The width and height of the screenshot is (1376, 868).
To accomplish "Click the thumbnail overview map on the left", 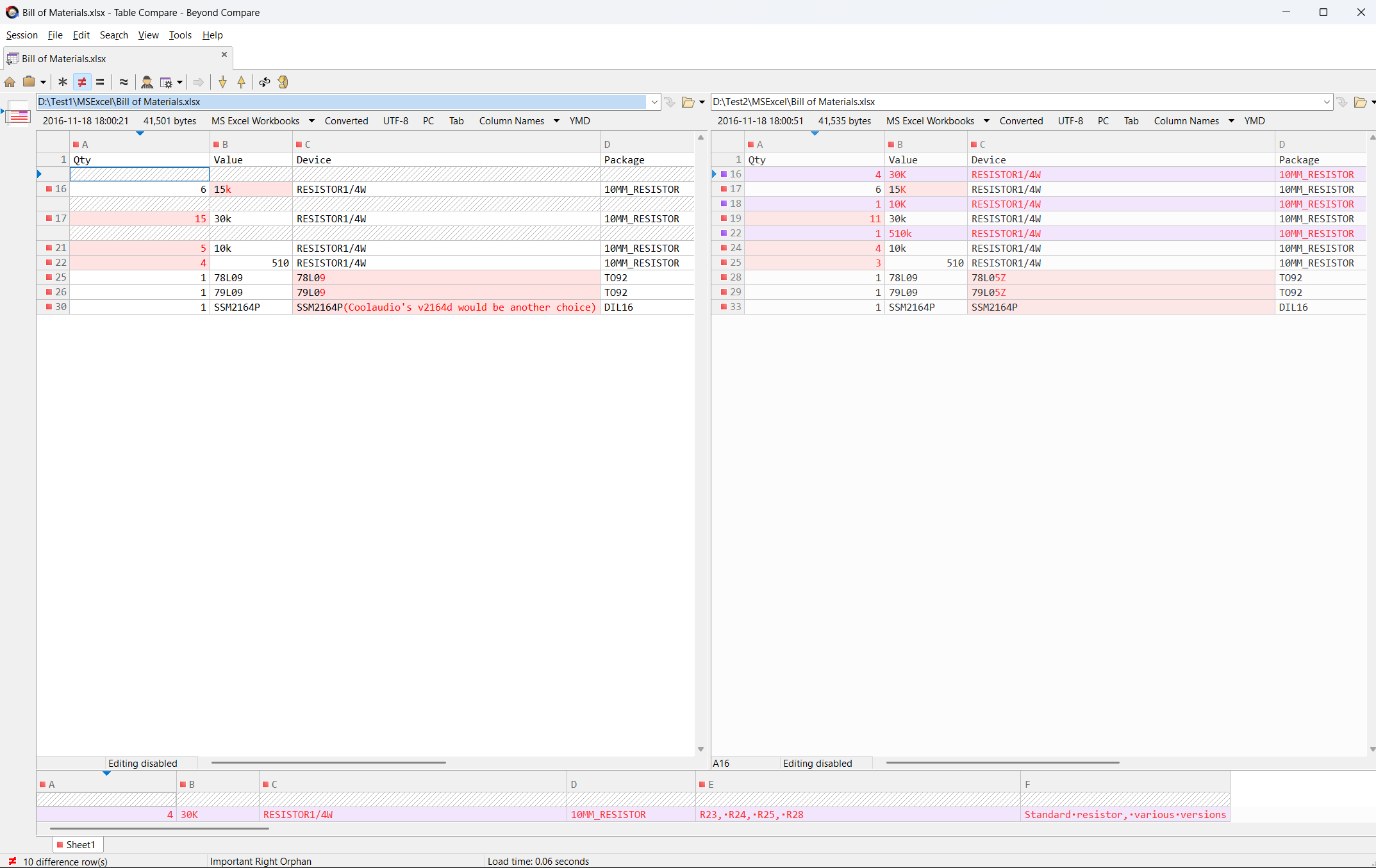I will point(19,114).
